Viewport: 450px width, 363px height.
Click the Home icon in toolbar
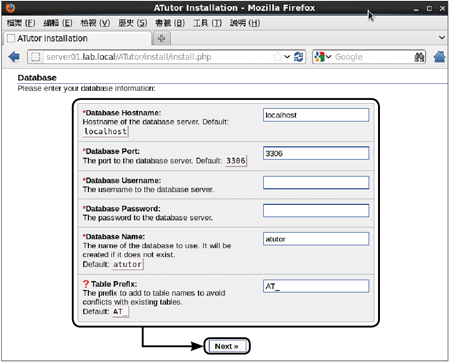tap(440, 57)
